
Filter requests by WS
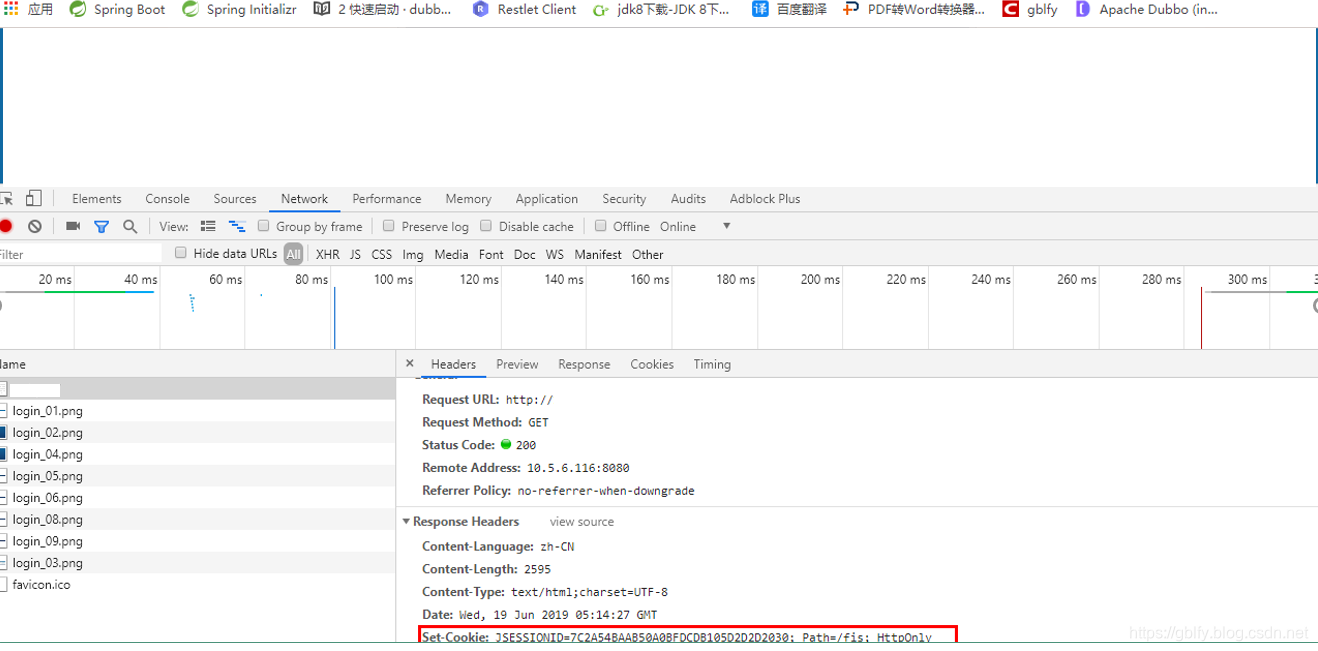click(x=555, y=255)
